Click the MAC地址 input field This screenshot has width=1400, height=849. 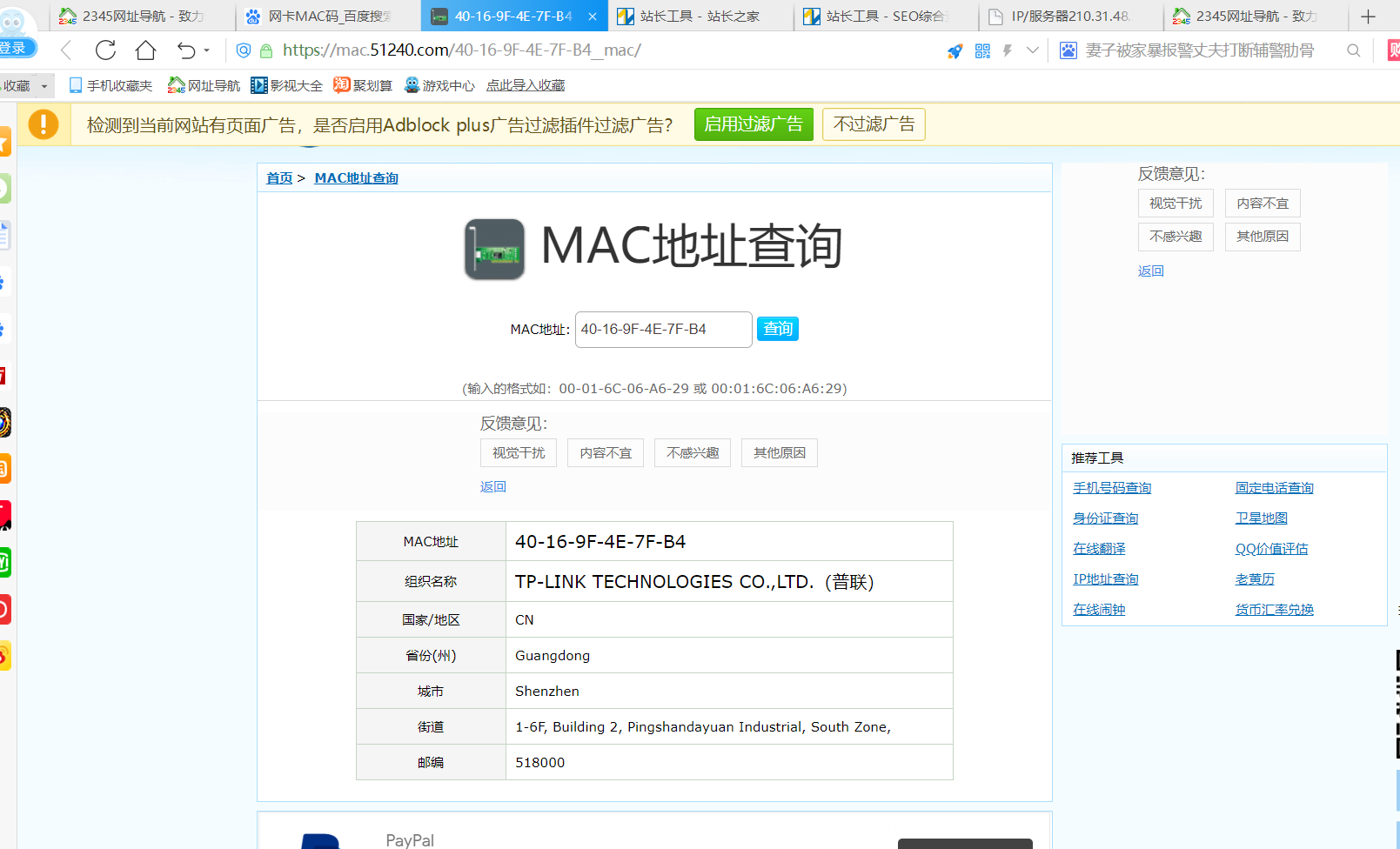664,330
